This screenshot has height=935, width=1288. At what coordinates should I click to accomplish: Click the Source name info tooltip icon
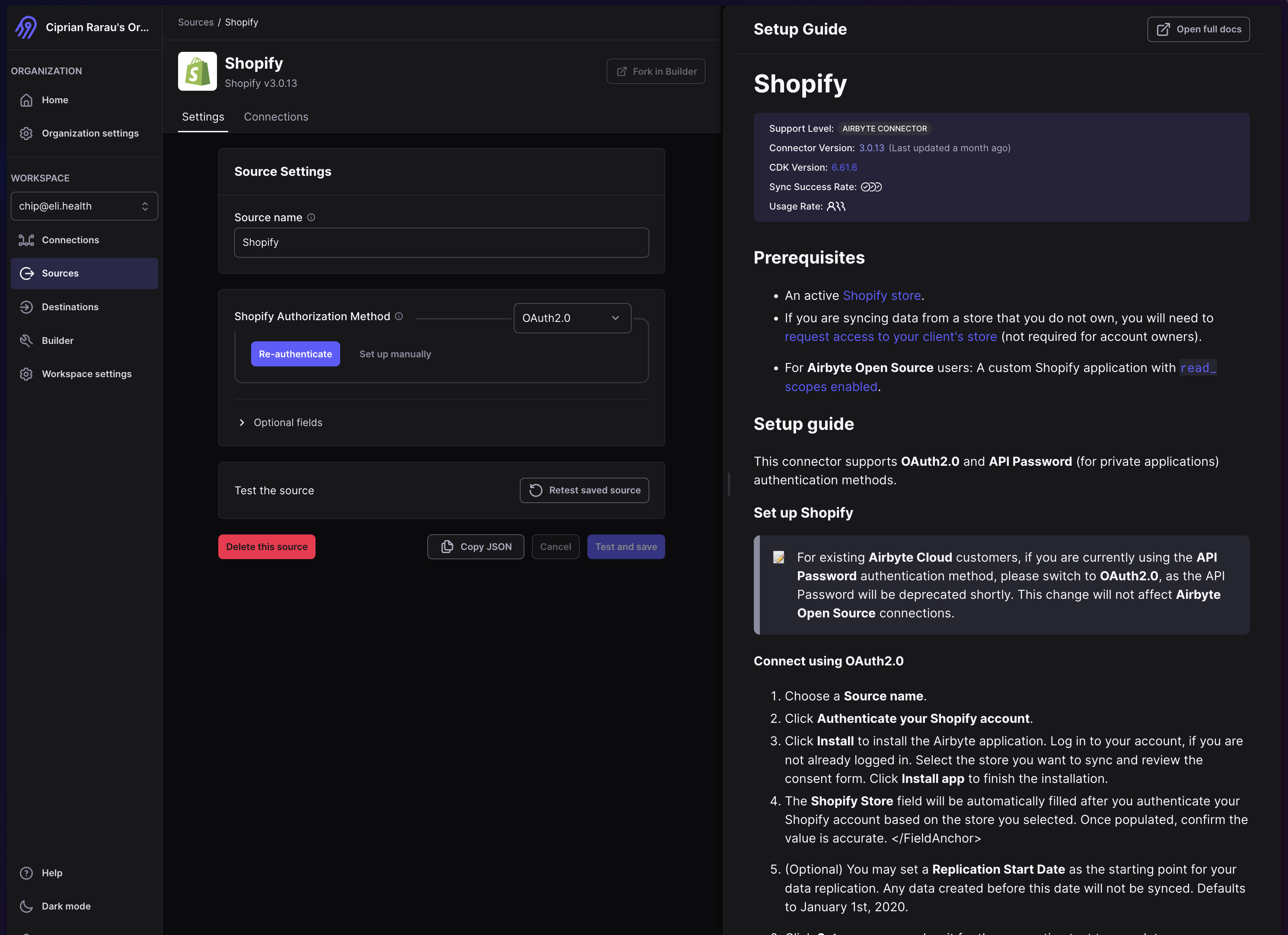[311, 217]
